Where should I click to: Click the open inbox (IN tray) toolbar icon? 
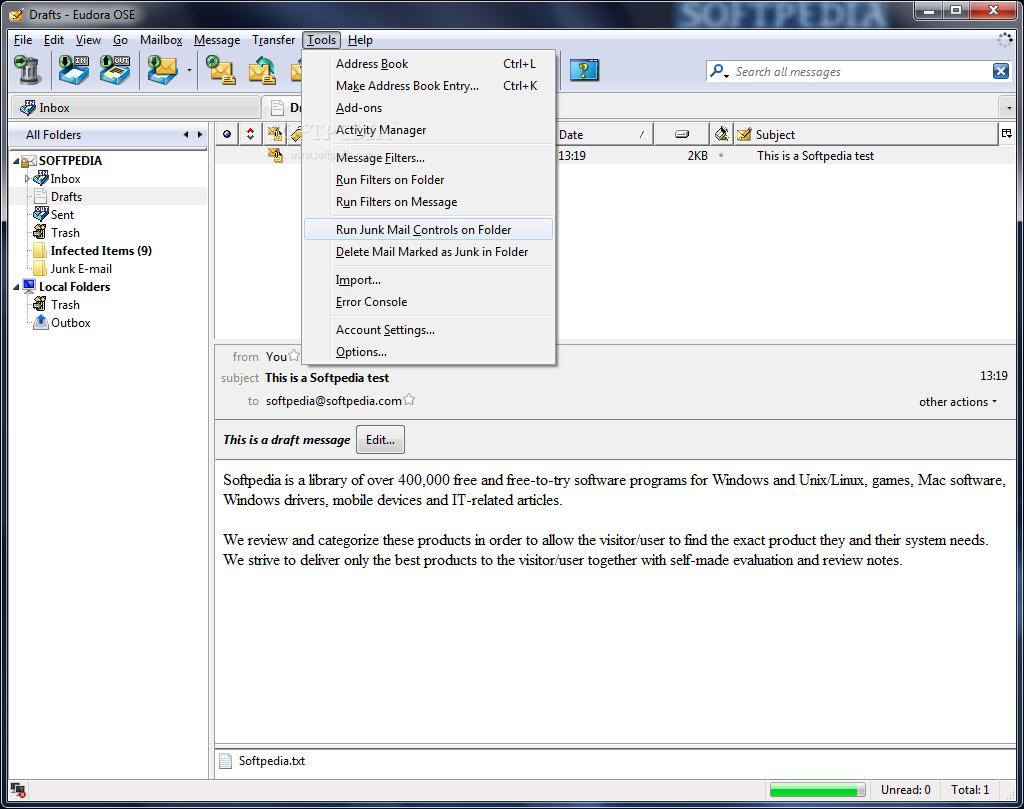[74, 70]
